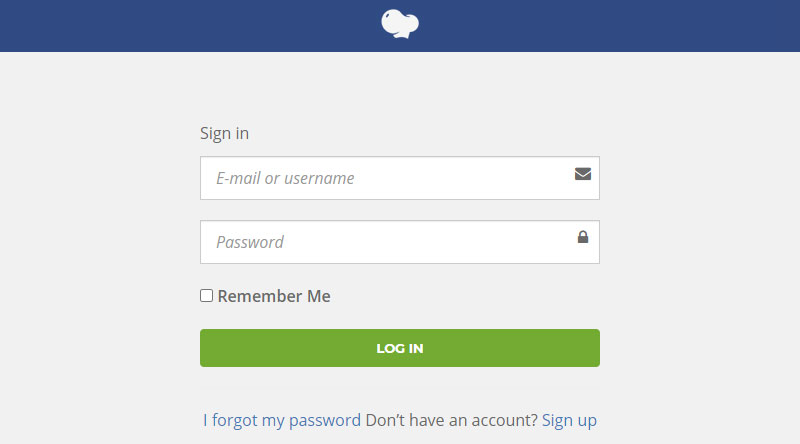Open the I forgot my password link
Screen dimensions: 800x444
(282, 421)
